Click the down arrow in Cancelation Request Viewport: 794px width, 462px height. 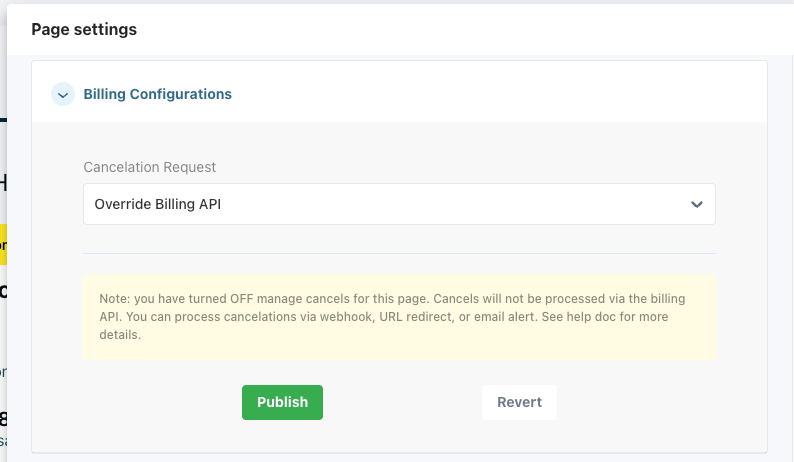697,204
